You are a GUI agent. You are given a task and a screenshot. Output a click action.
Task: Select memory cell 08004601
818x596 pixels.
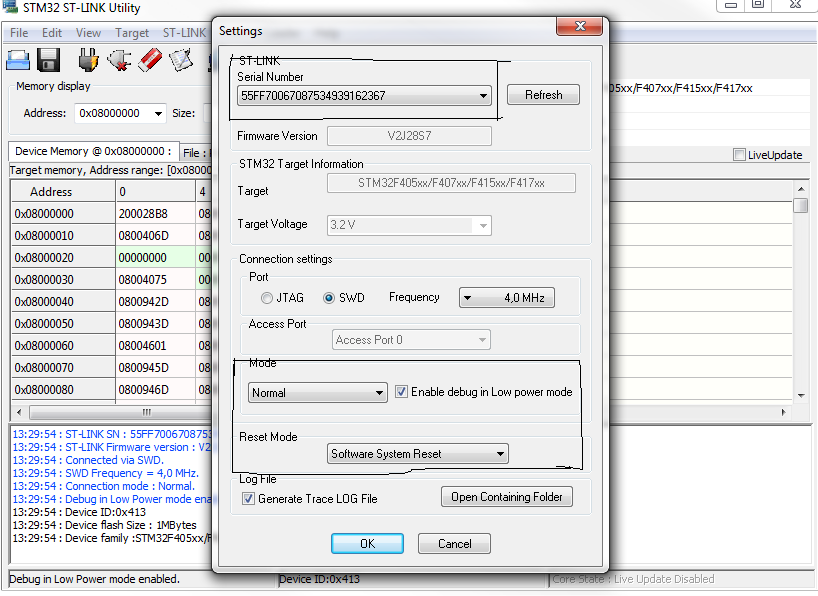(155, 345)
